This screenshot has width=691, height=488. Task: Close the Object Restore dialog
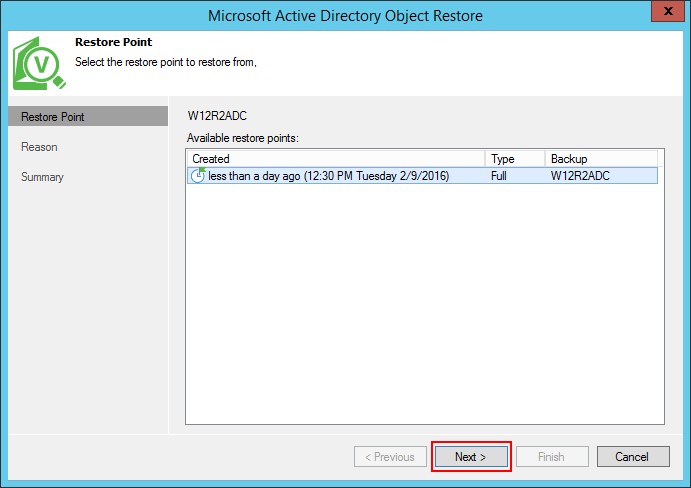pos(668,11)
